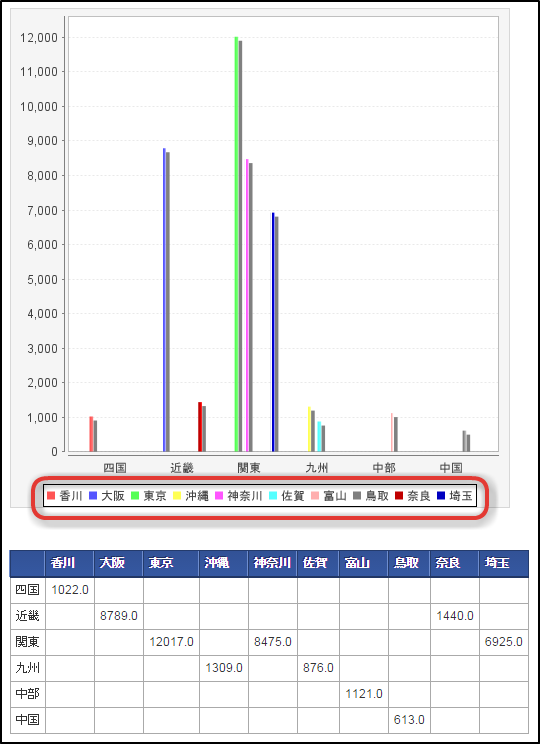Image resolution: width=540 pixels, height=744 pixels.
Task: Click the 中国 x-axis category label
Action: pyautogui.click(x=451, y=468)
